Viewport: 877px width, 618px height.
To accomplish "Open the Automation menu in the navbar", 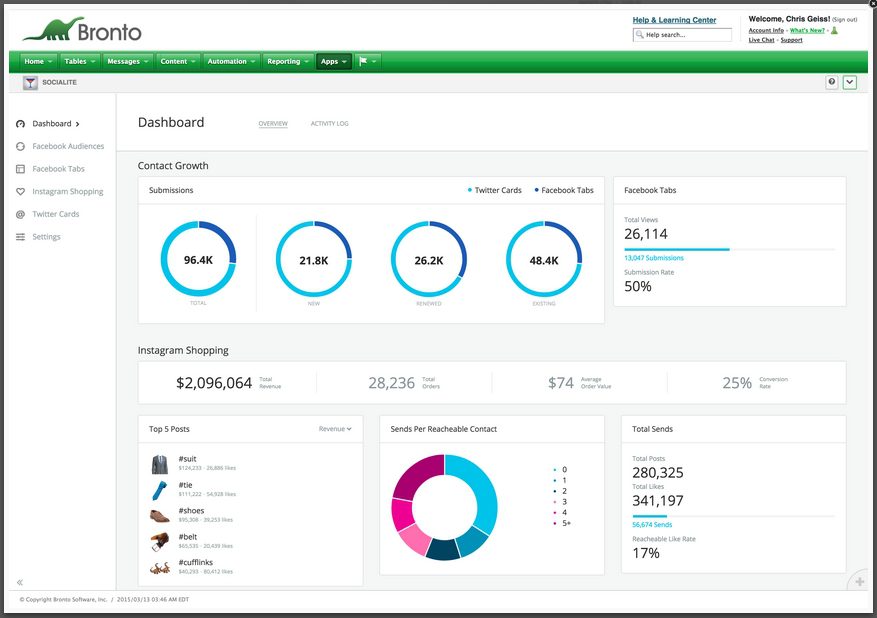I will (x=231, y=62).
